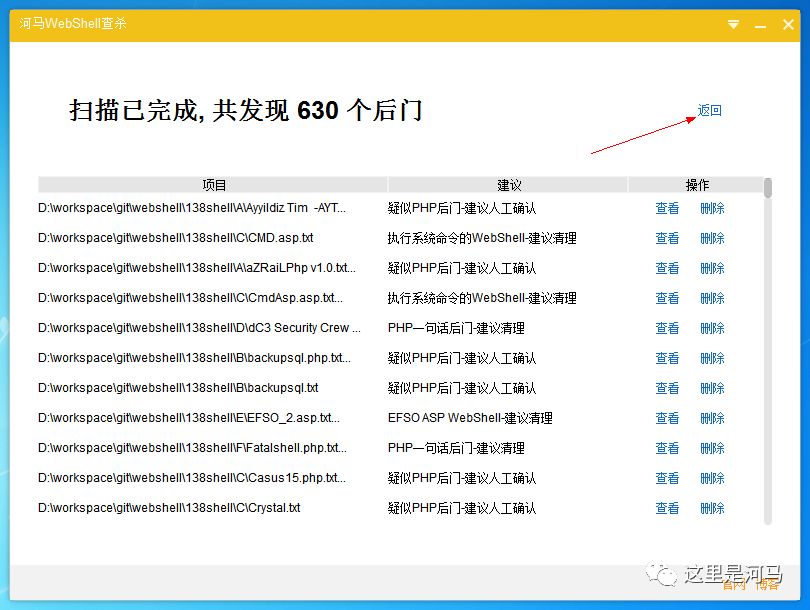
Task: Delete the aZRaiLPhp v1.0.txt file
Action: [x=712, y=268]
